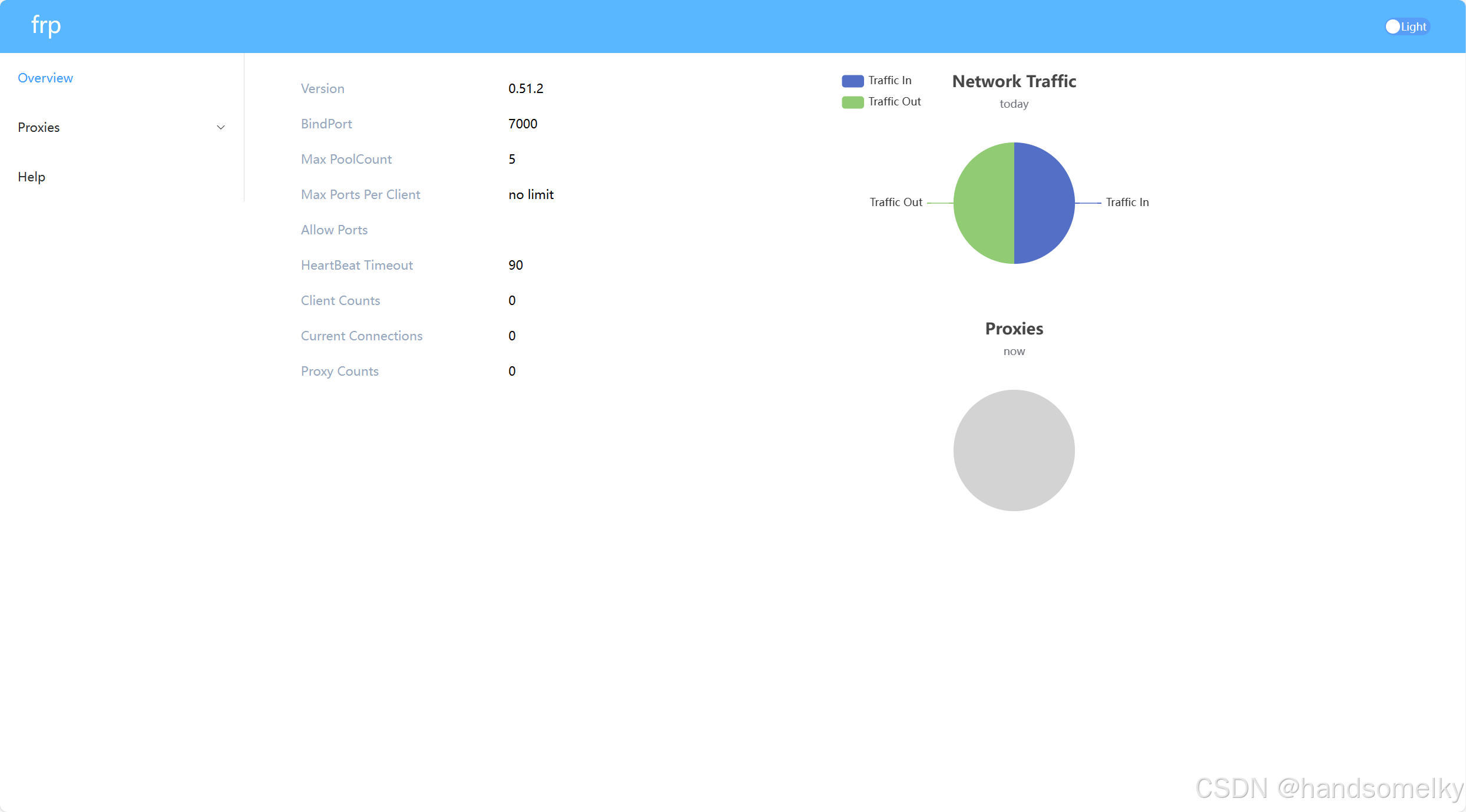The height and width of the screenshot is (812, 1466).
Task: Click the Proxies pie chart area
Action: click(1014, 450)
